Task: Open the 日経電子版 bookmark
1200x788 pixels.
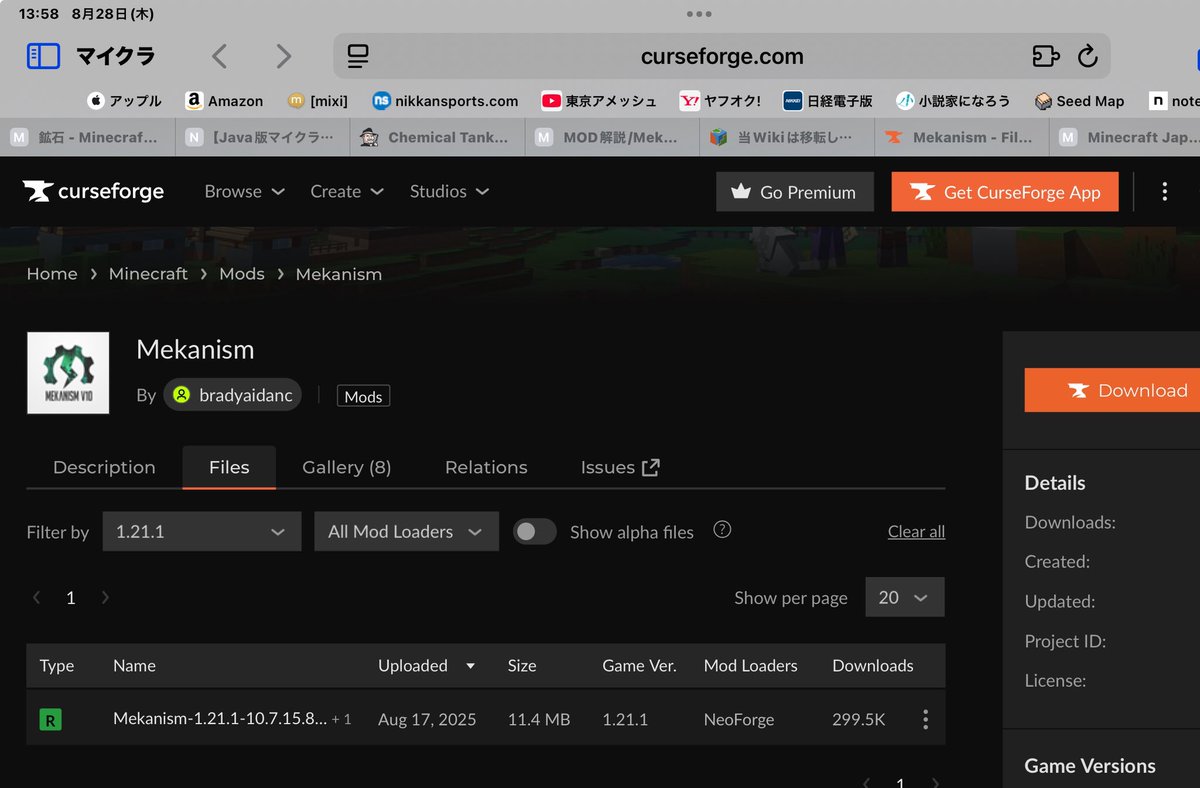Action: (x=828, y=101)
